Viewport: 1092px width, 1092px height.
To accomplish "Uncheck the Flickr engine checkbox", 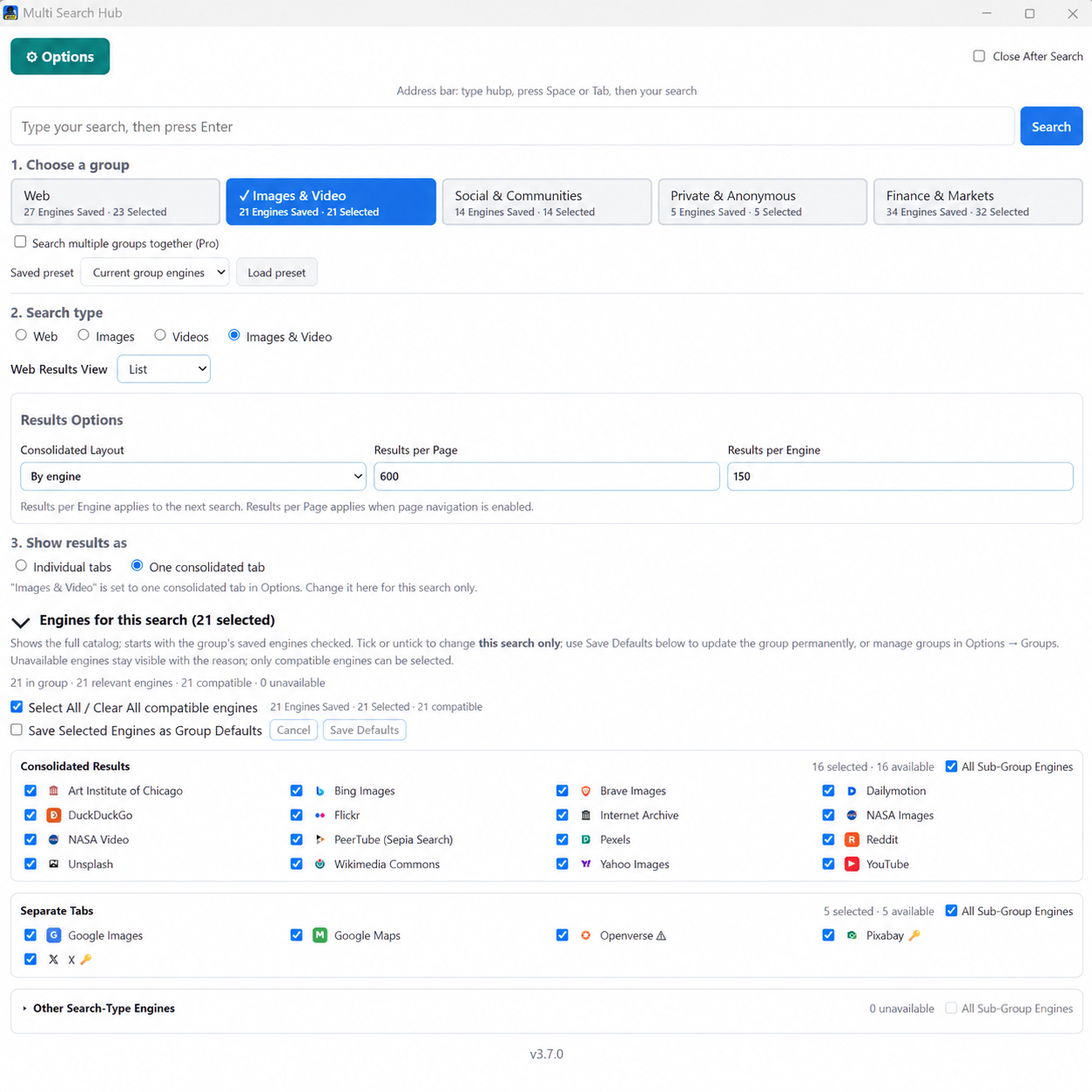I will (x=296, y=815).
